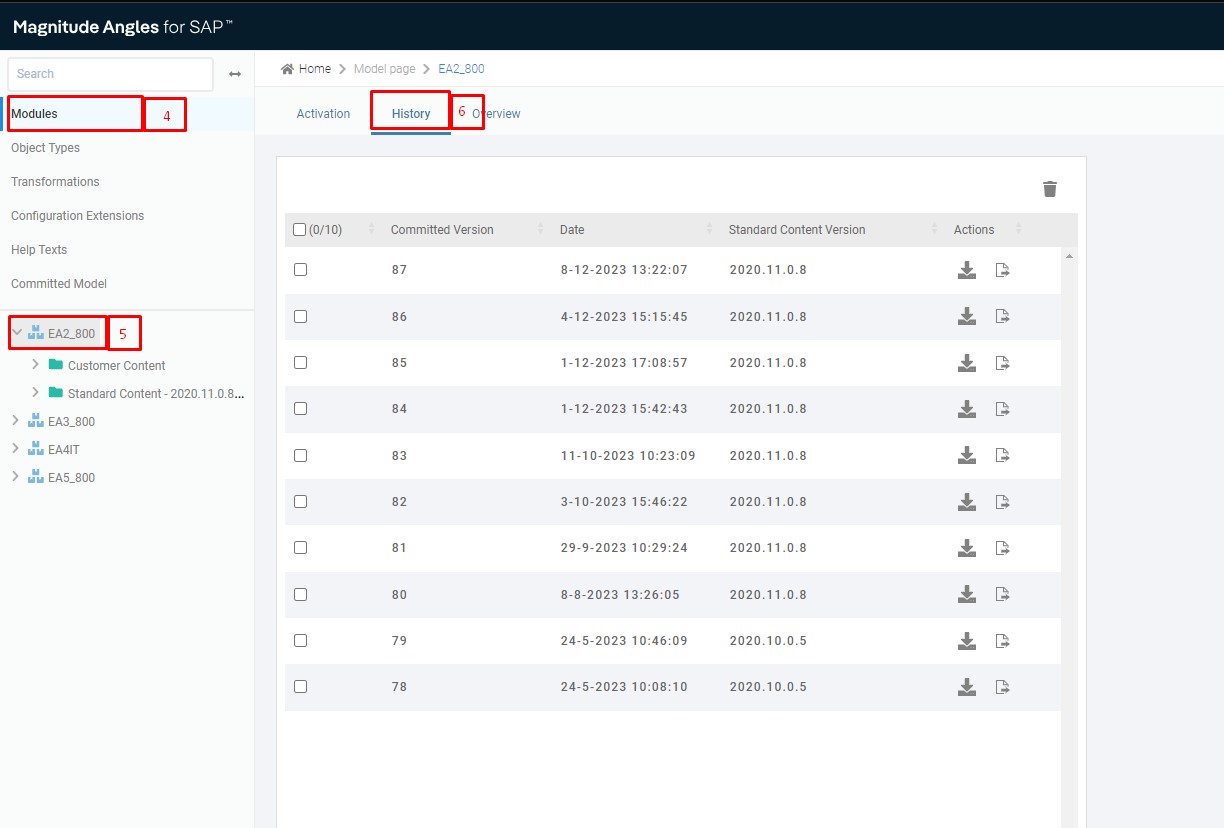Screen dimensions: 1224x828
Task: Click the export icon for version 84
Action: tap(1003, 409)
